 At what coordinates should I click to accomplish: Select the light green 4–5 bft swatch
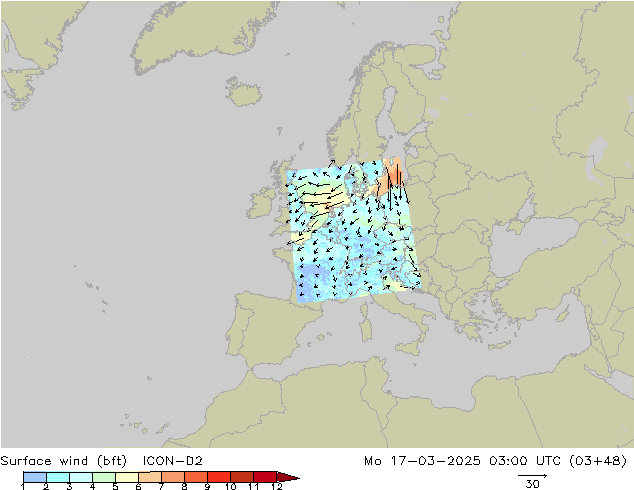coord(104,477)
